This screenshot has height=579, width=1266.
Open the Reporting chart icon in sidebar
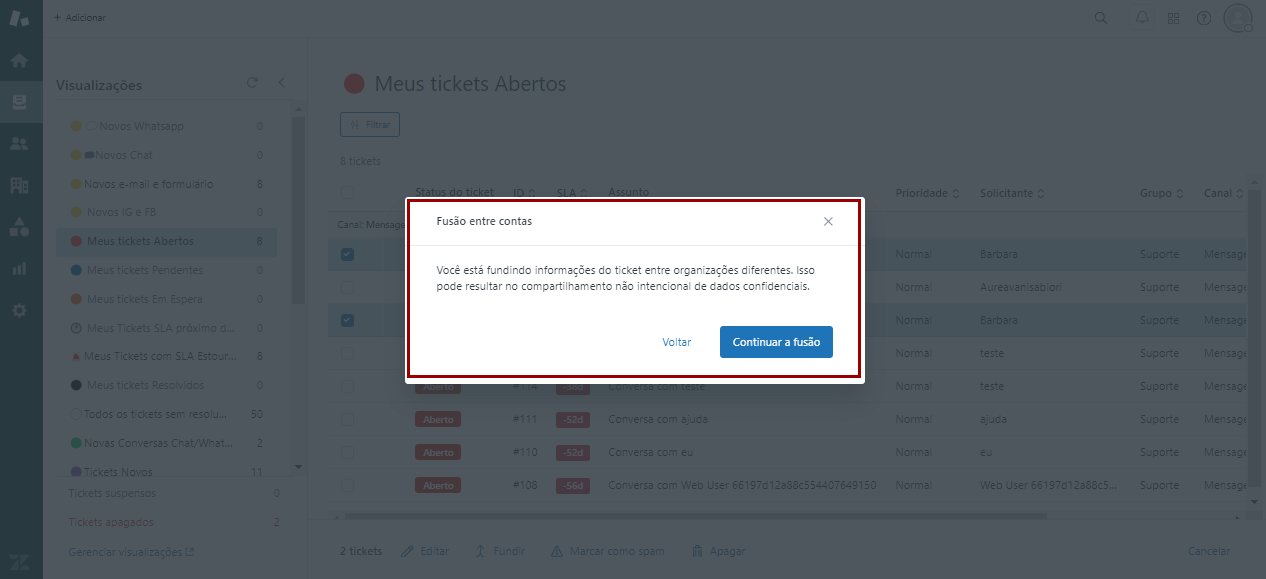point(19,268)
